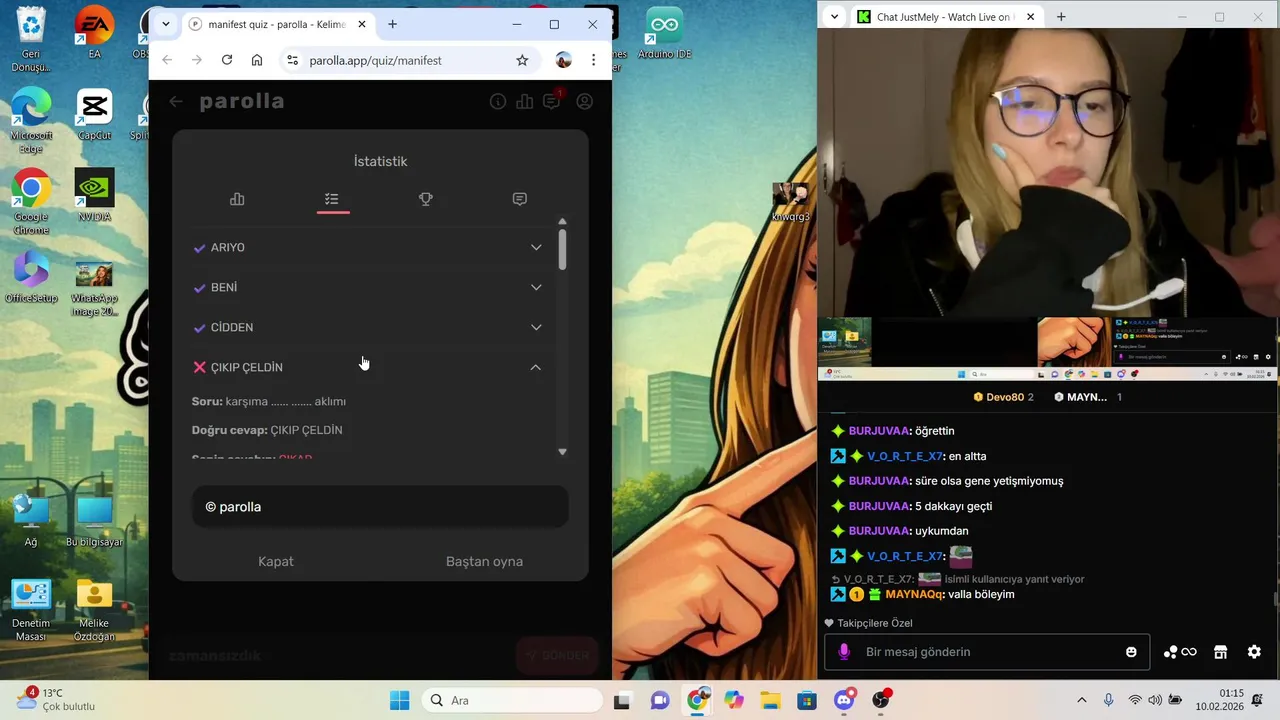Open OfficeSetup desktop icon
Viewport: 1280px width, 720px height.
click(31, 277)
